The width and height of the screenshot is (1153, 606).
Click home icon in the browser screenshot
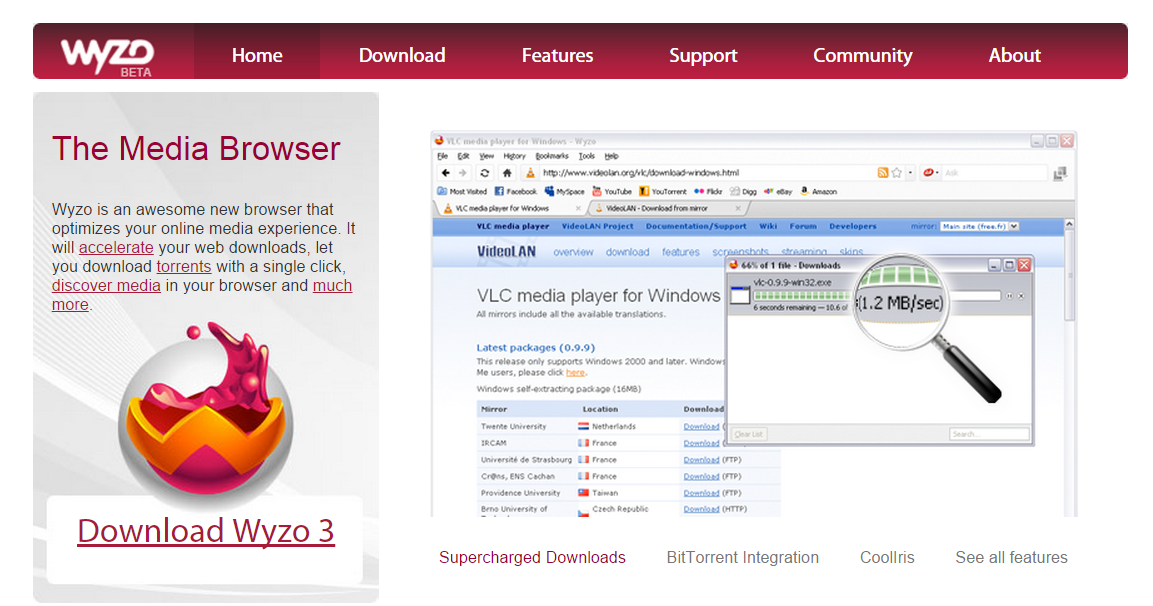pyautogui.click(x=507, y=173)
